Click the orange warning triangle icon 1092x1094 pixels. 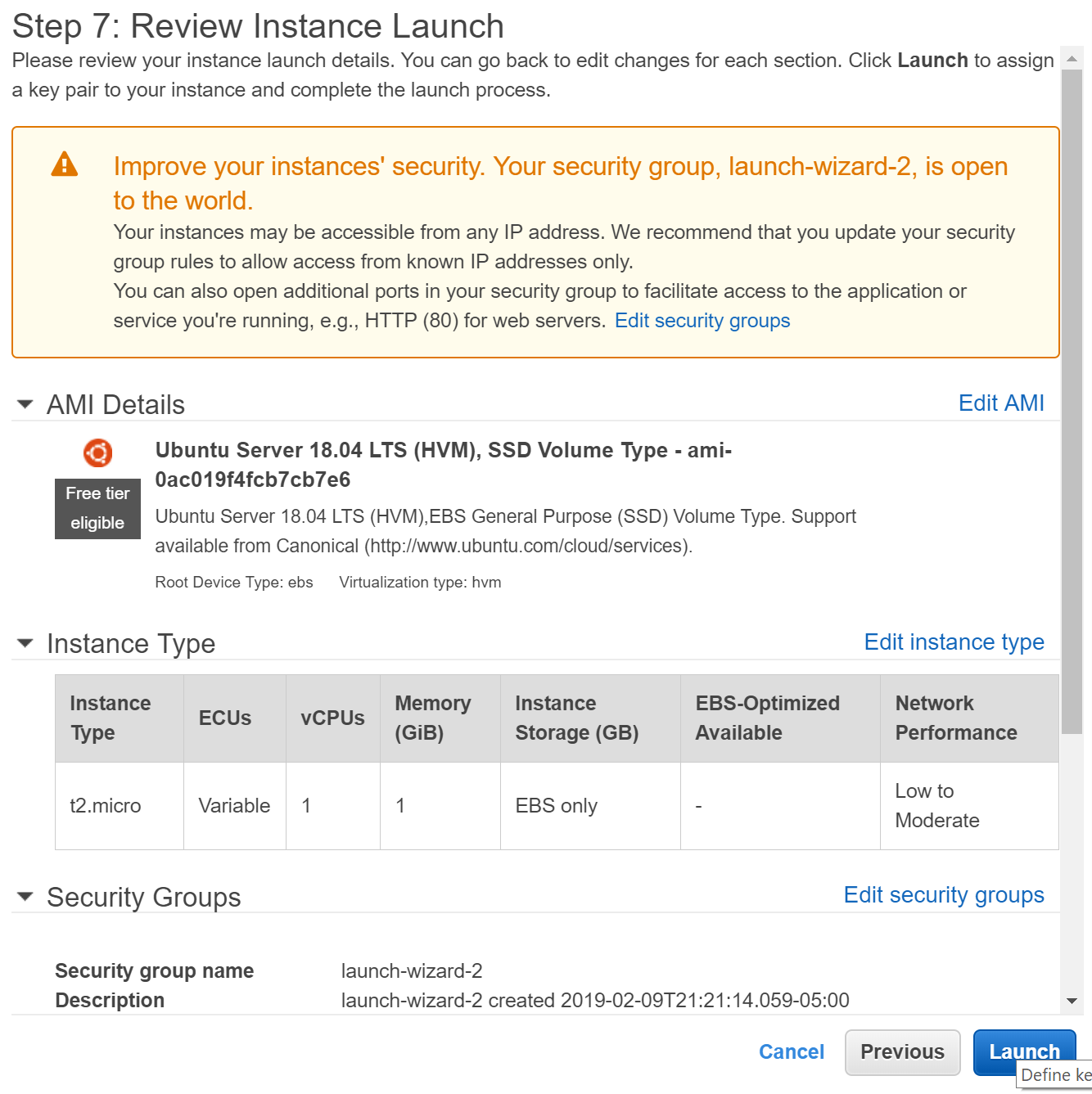[65, 164]
